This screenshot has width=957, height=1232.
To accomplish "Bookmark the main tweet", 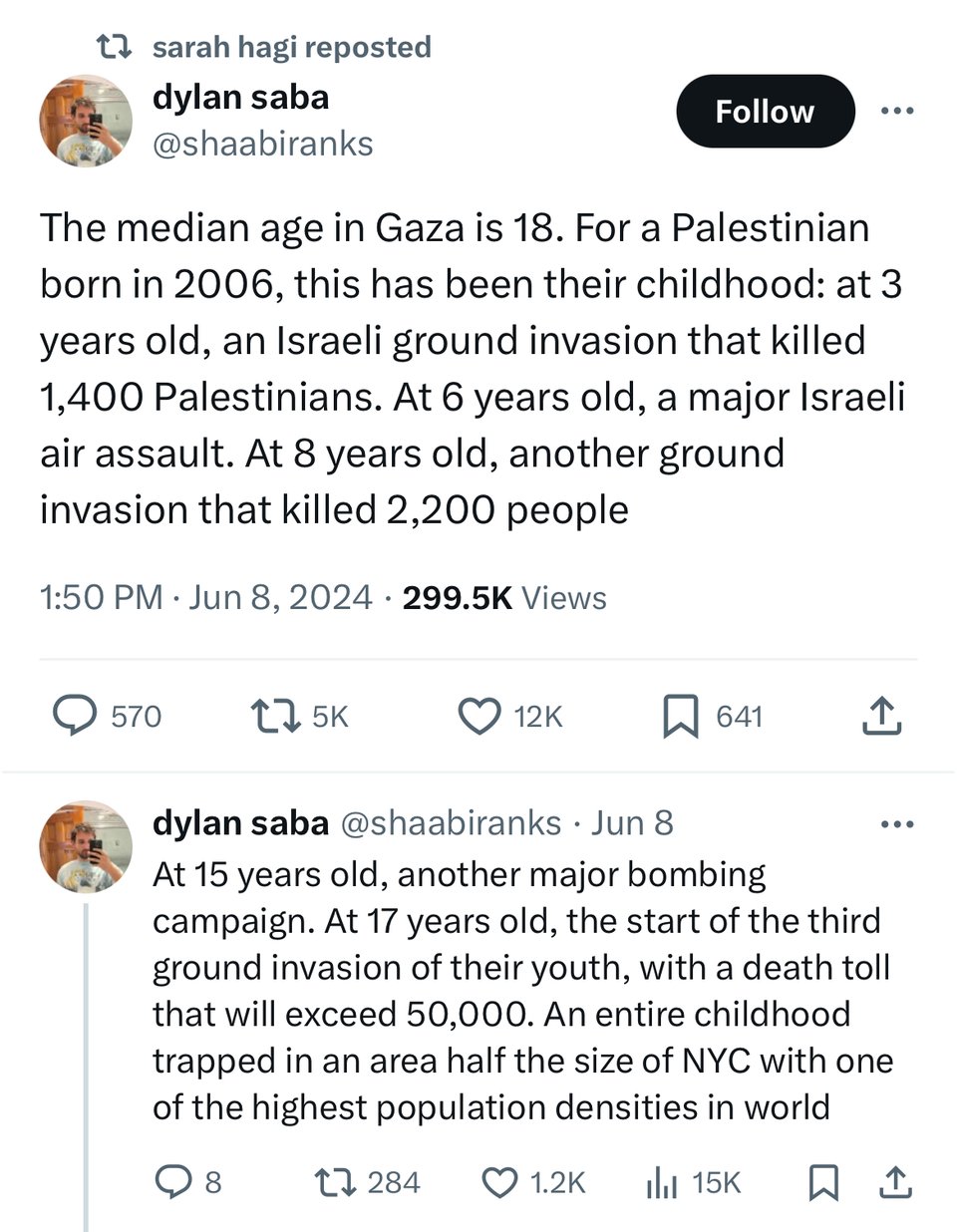I will [681, 716].
